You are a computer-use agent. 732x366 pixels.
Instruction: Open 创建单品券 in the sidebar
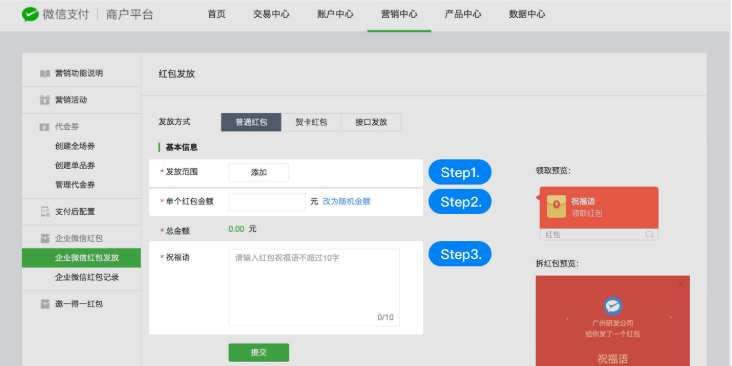(x=75, y=165)
